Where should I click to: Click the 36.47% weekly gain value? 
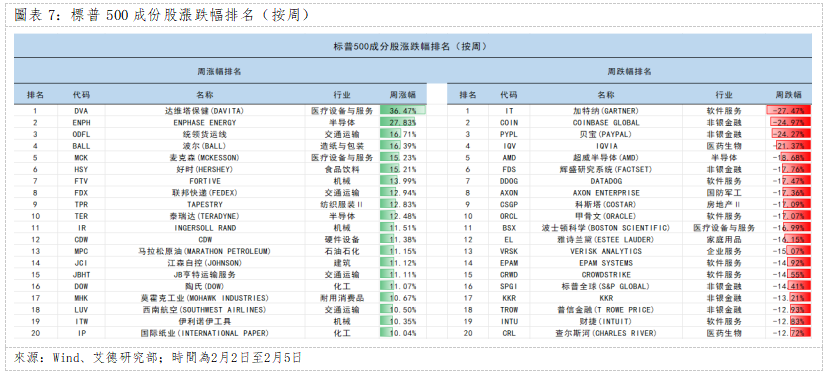[x=403, y=111]
